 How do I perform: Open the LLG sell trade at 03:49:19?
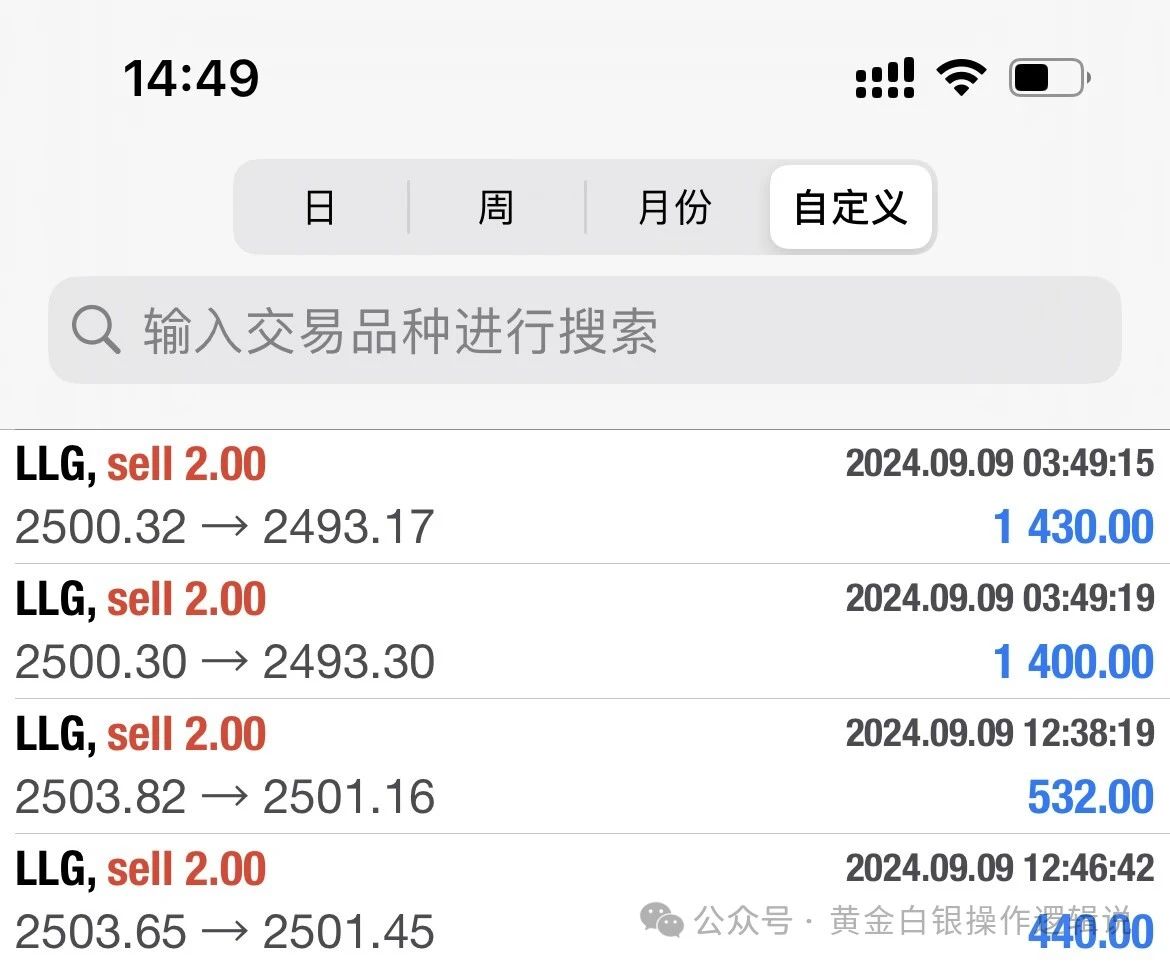(585, 631)
